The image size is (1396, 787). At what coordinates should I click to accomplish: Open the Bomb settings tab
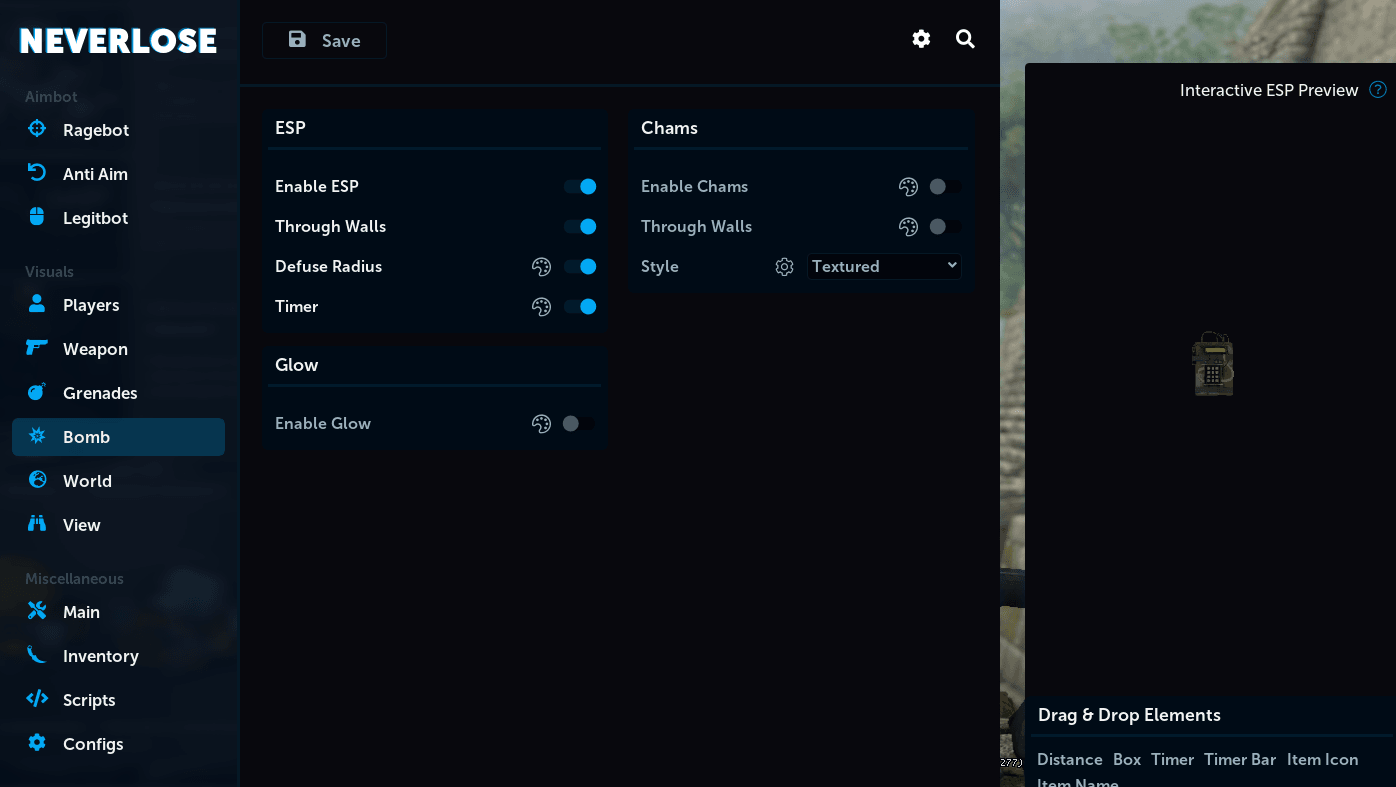[x=118, y=437]
